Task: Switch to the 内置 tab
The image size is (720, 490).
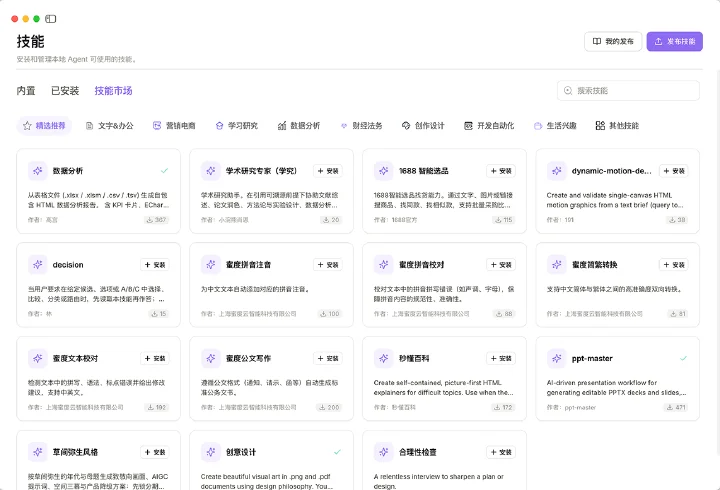Action: coord(26,90)
